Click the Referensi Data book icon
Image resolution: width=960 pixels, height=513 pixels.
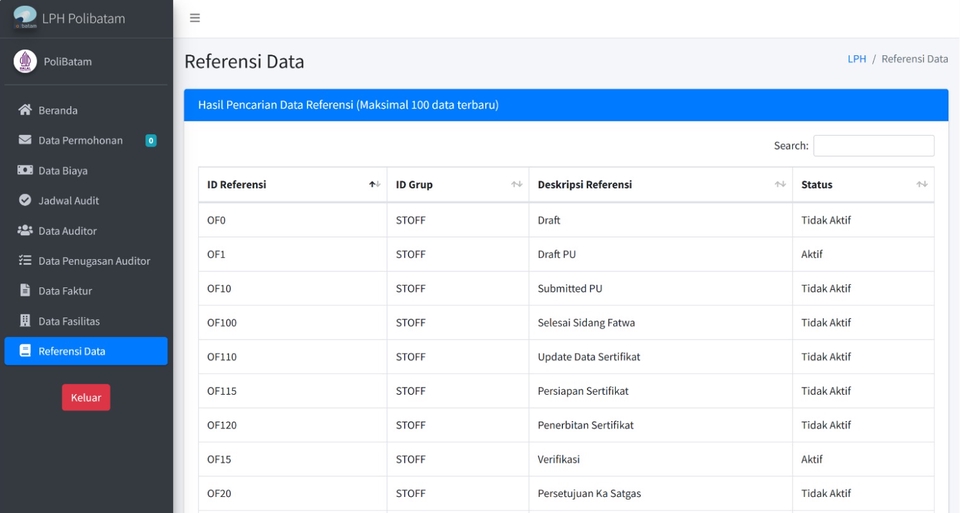25,351
